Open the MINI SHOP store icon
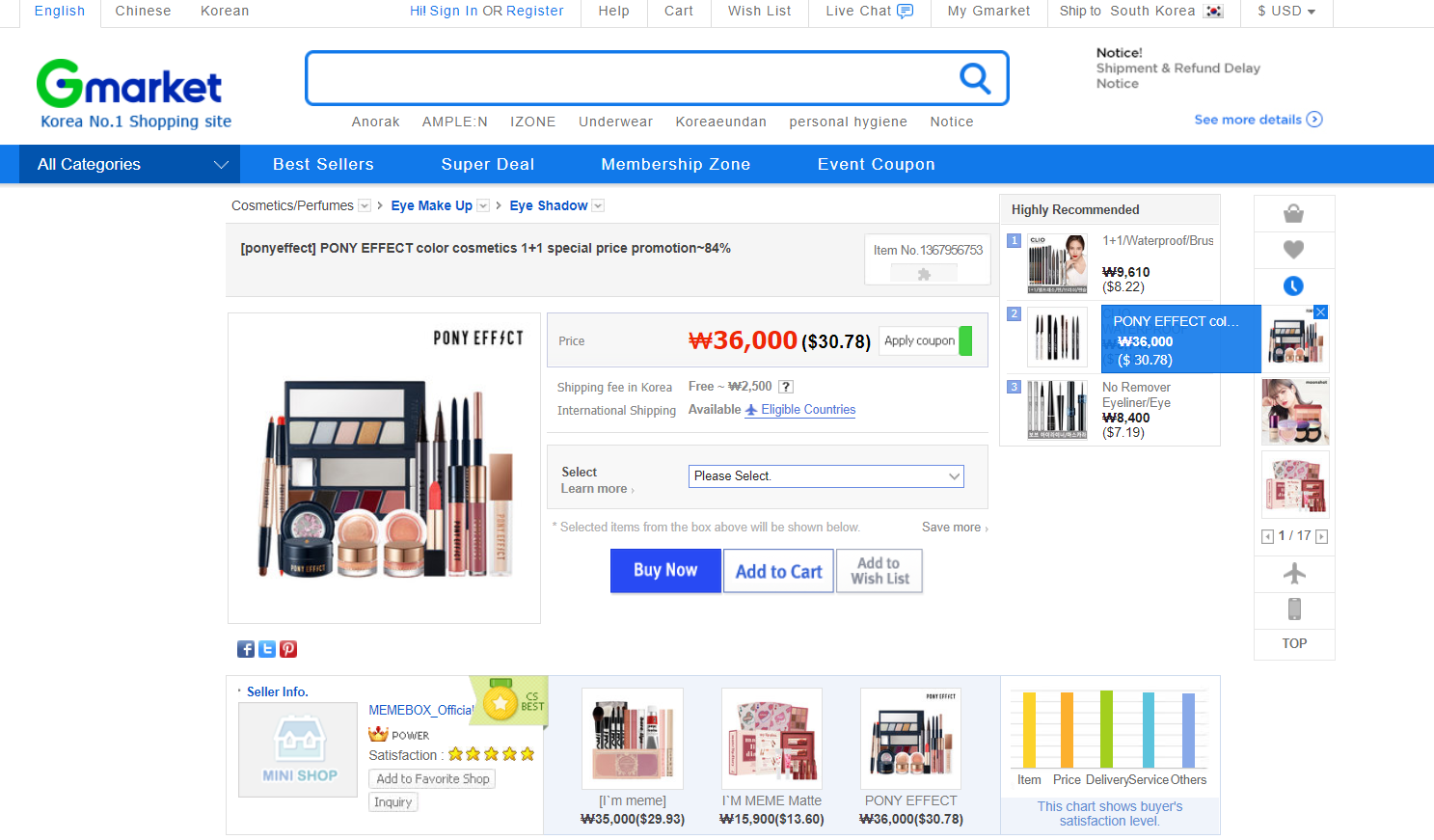This screenshot has width=1434, height=840. [x=299, y=749]
